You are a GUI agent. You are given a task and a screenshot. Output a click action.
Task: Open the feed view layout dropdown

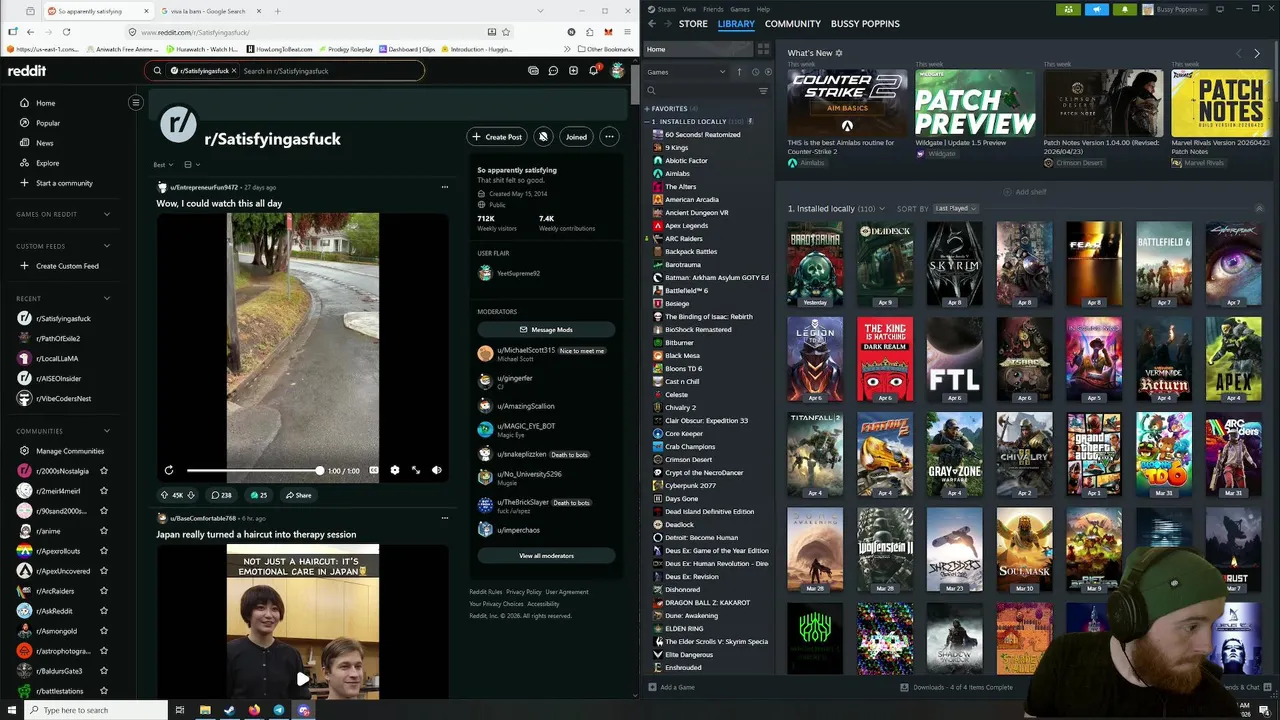coord(192,165)
